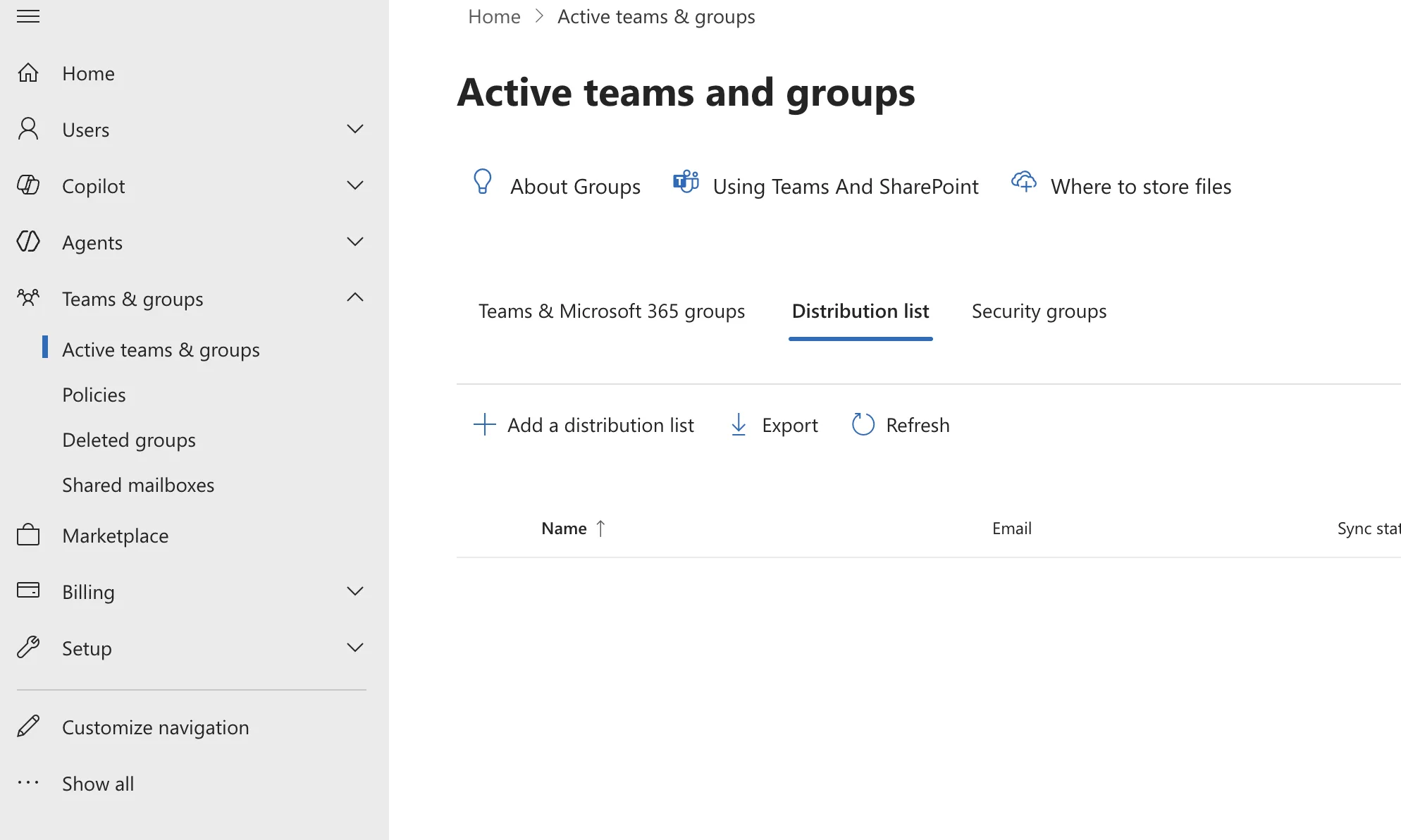This screenshot has height=840, width=1401.
Task: Click the Agents icon in sidebar
Action: coord(28,242)
